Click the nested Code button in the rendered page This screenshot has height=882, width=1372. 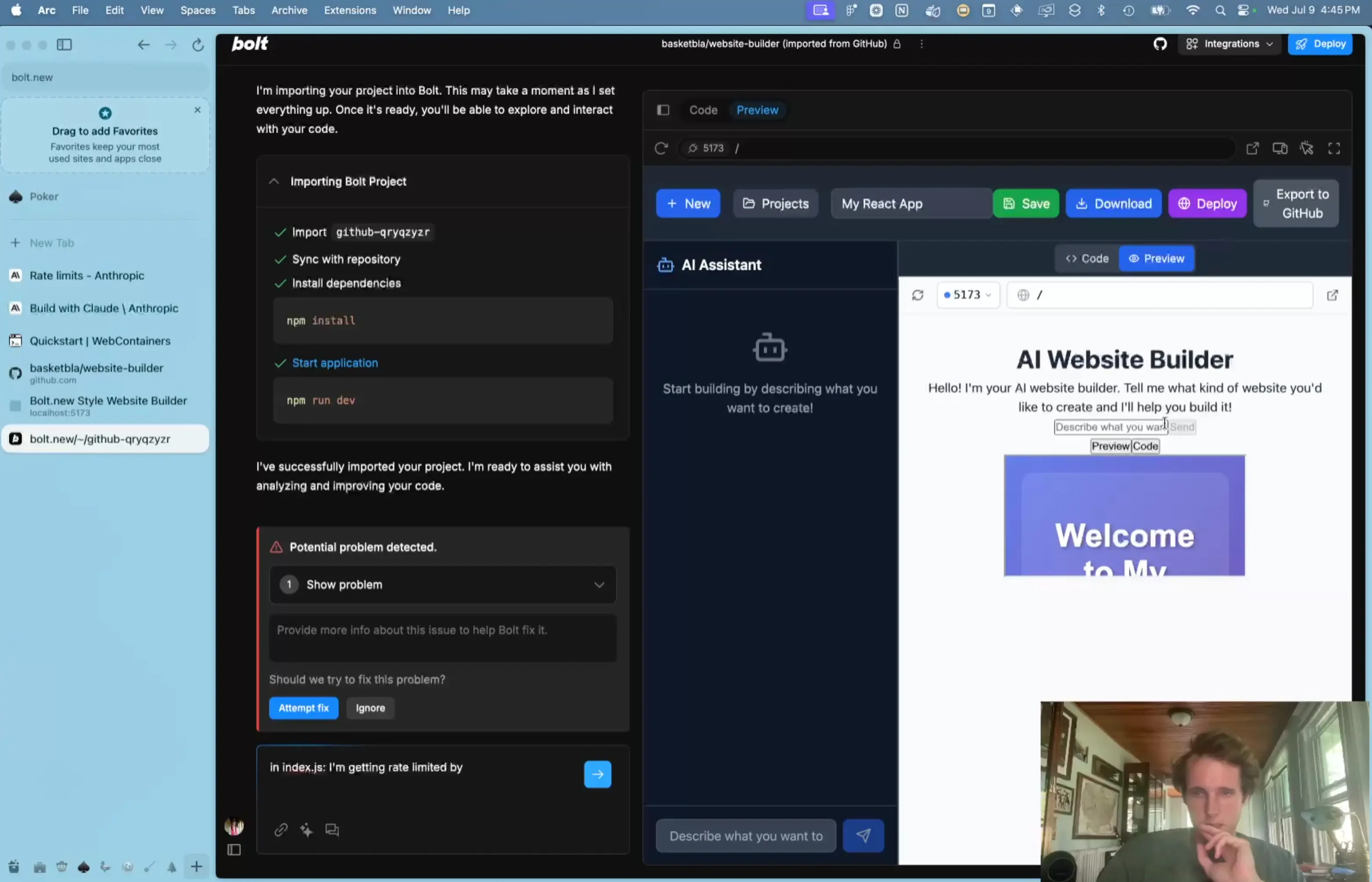pos(1145,446)
